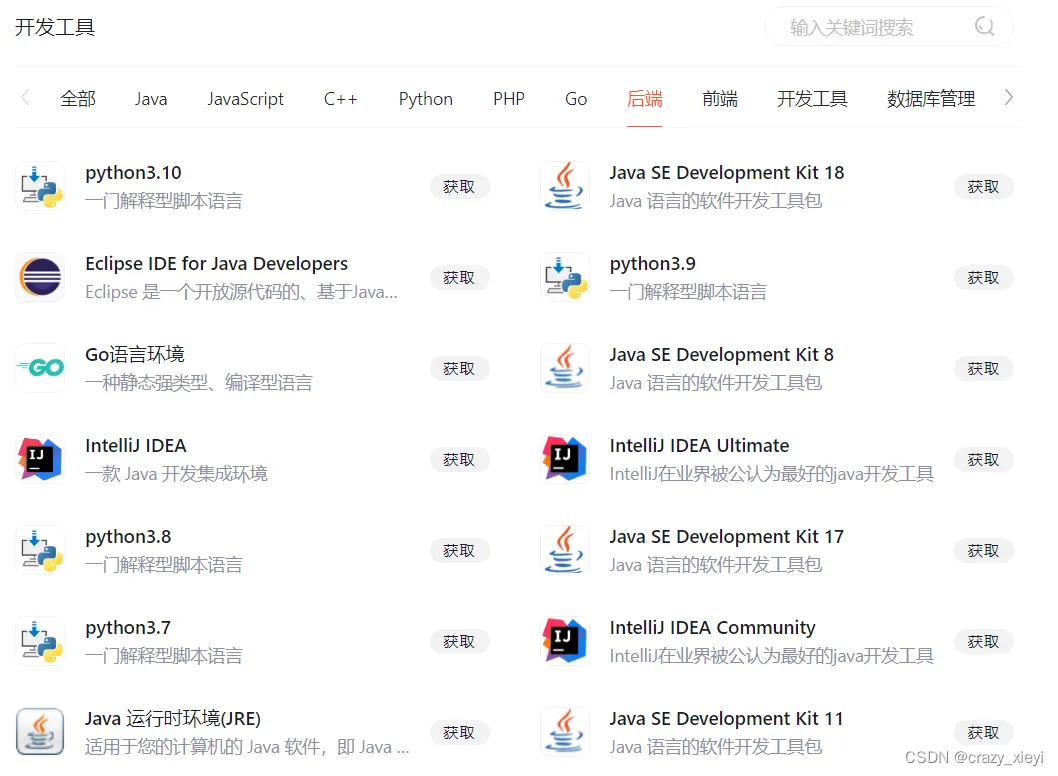Get Java 运行时环境(JRE)
Screen dimensions: 1058x776
pos(460,733)
